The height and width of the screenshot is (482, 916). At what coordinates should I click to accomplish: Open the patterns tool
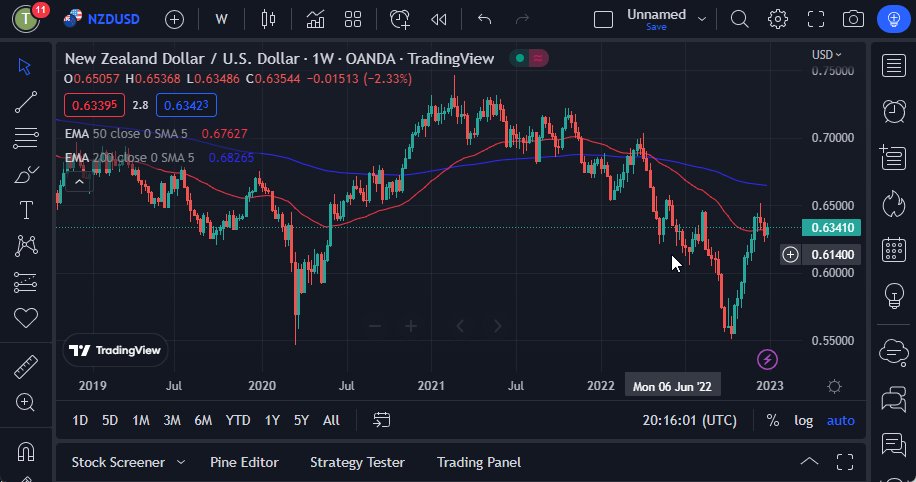(x=26, y=246)
